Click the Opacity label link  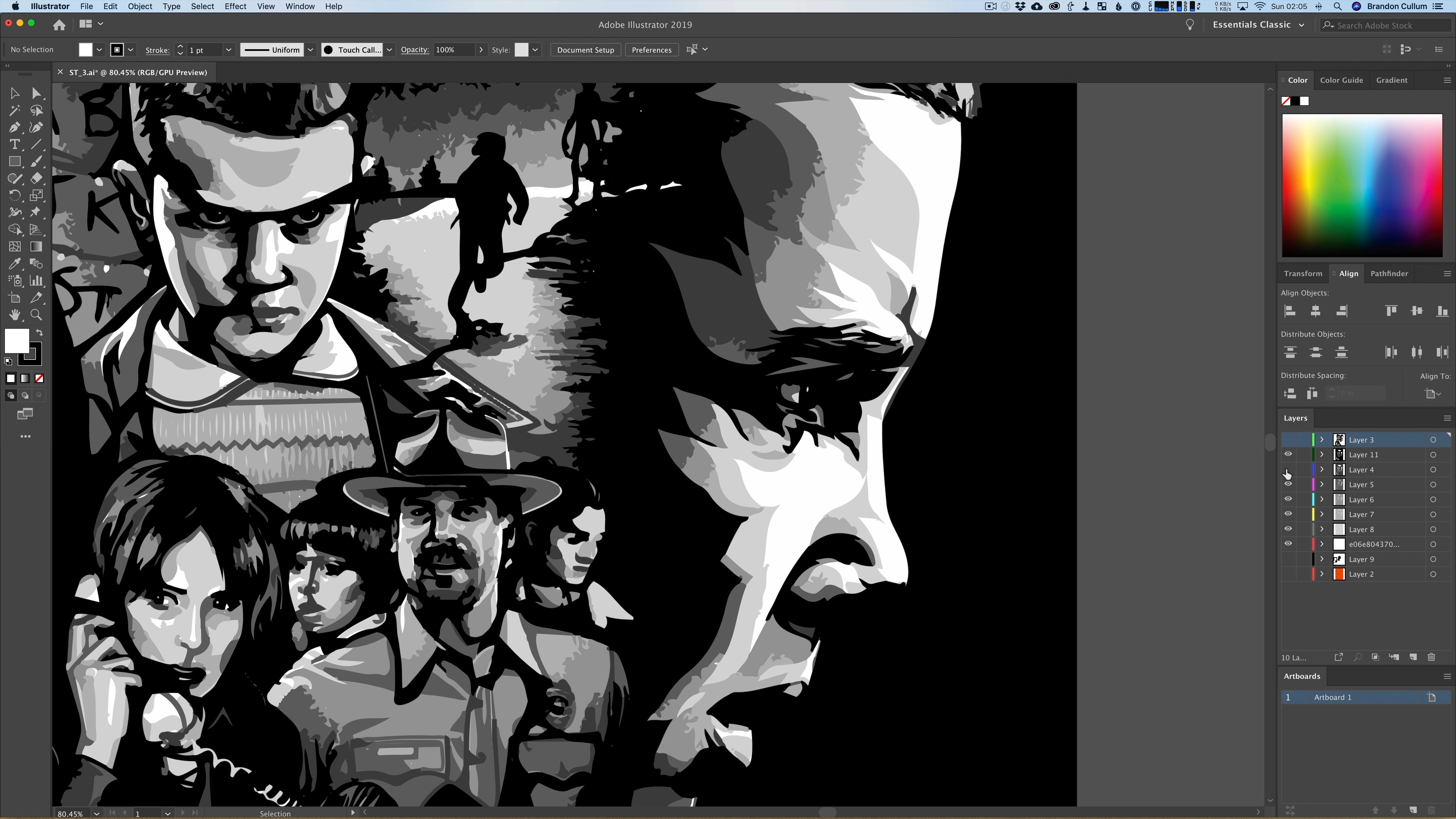click(x=415, y=50)
